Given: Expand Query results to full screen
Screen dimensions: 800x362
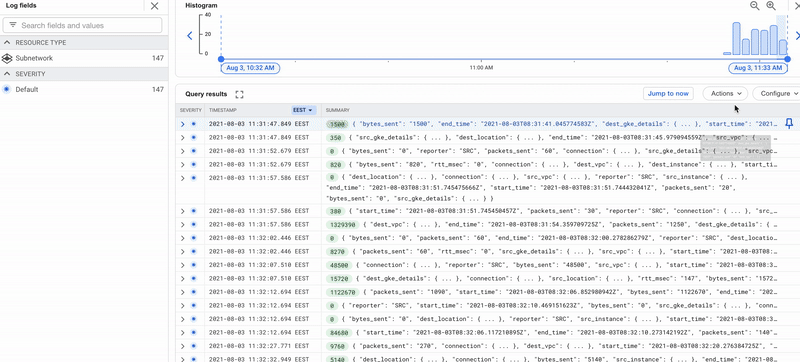Looking at the screenshot, I should (x=239, y=94).
